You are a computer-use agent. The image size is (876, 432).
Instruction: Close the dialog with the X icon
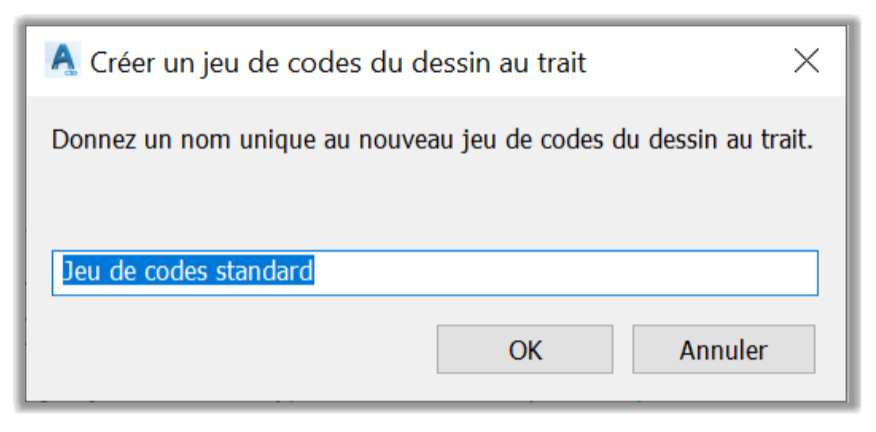click(x=806, y=61)
